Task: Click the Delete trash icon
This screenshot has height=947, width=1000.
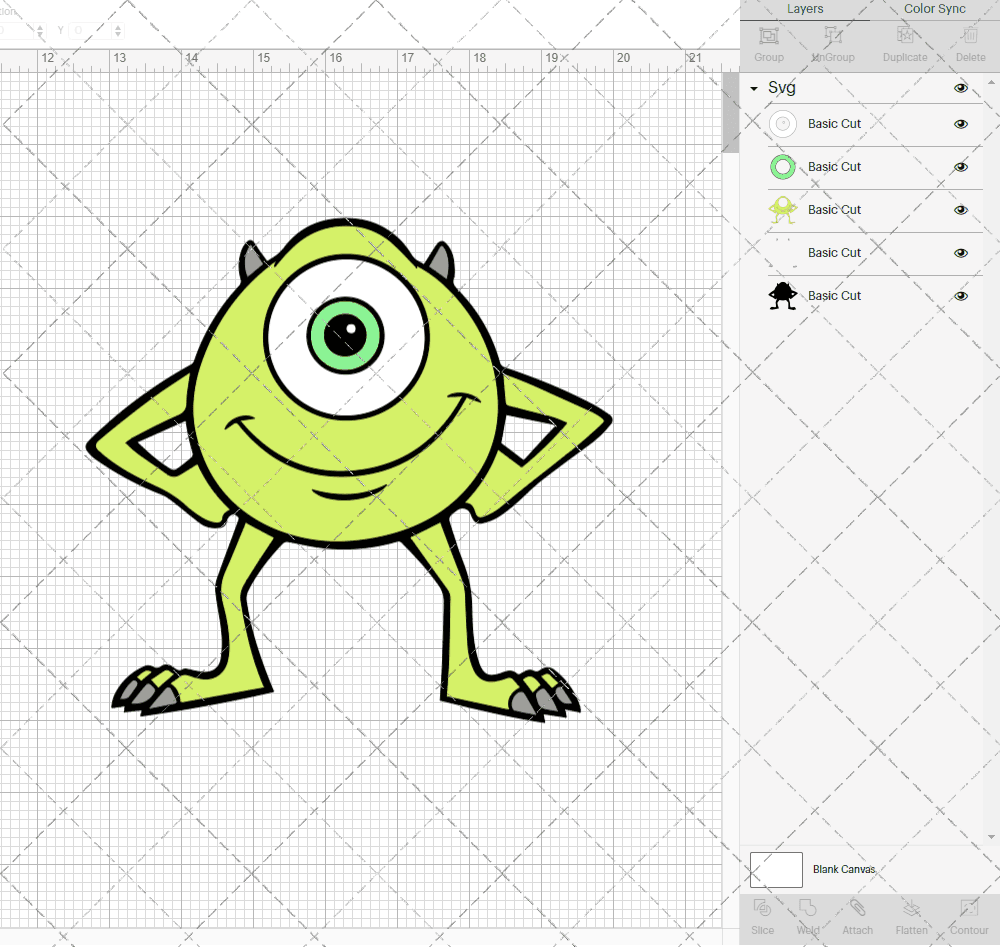Action: click(x=970, y=35)
